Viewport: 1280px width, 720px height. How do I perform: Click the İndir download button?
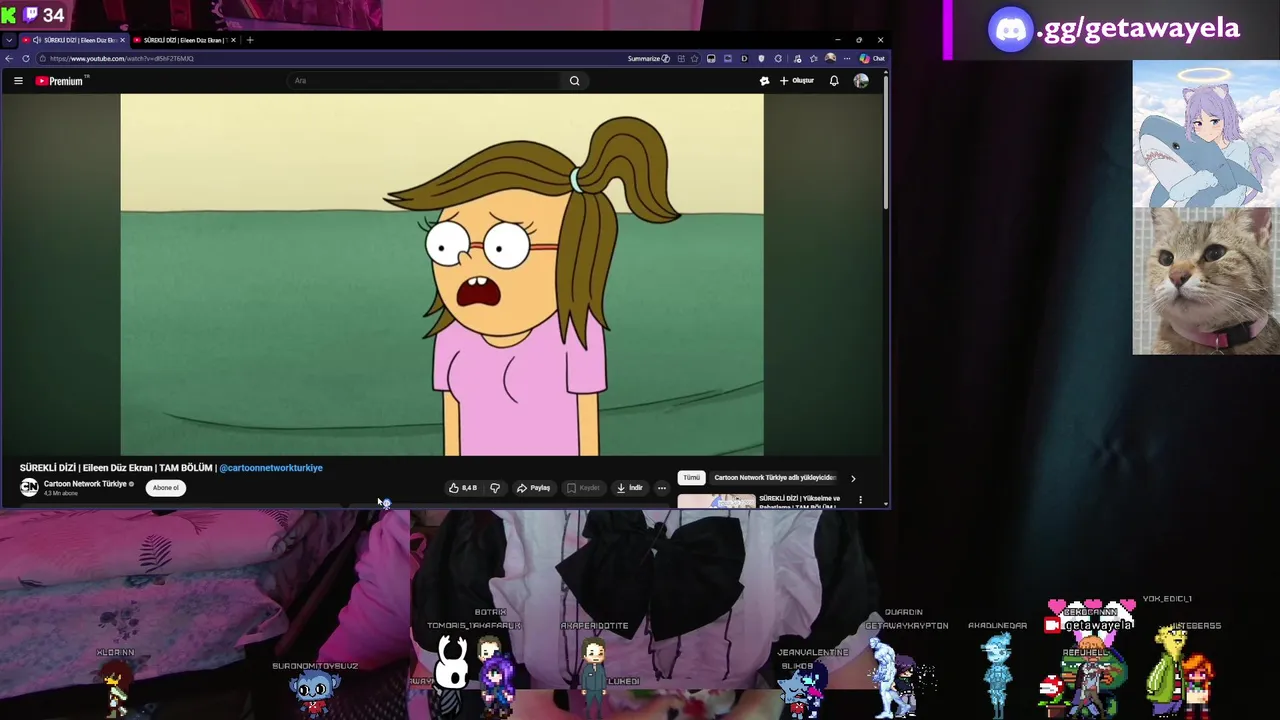629,488
